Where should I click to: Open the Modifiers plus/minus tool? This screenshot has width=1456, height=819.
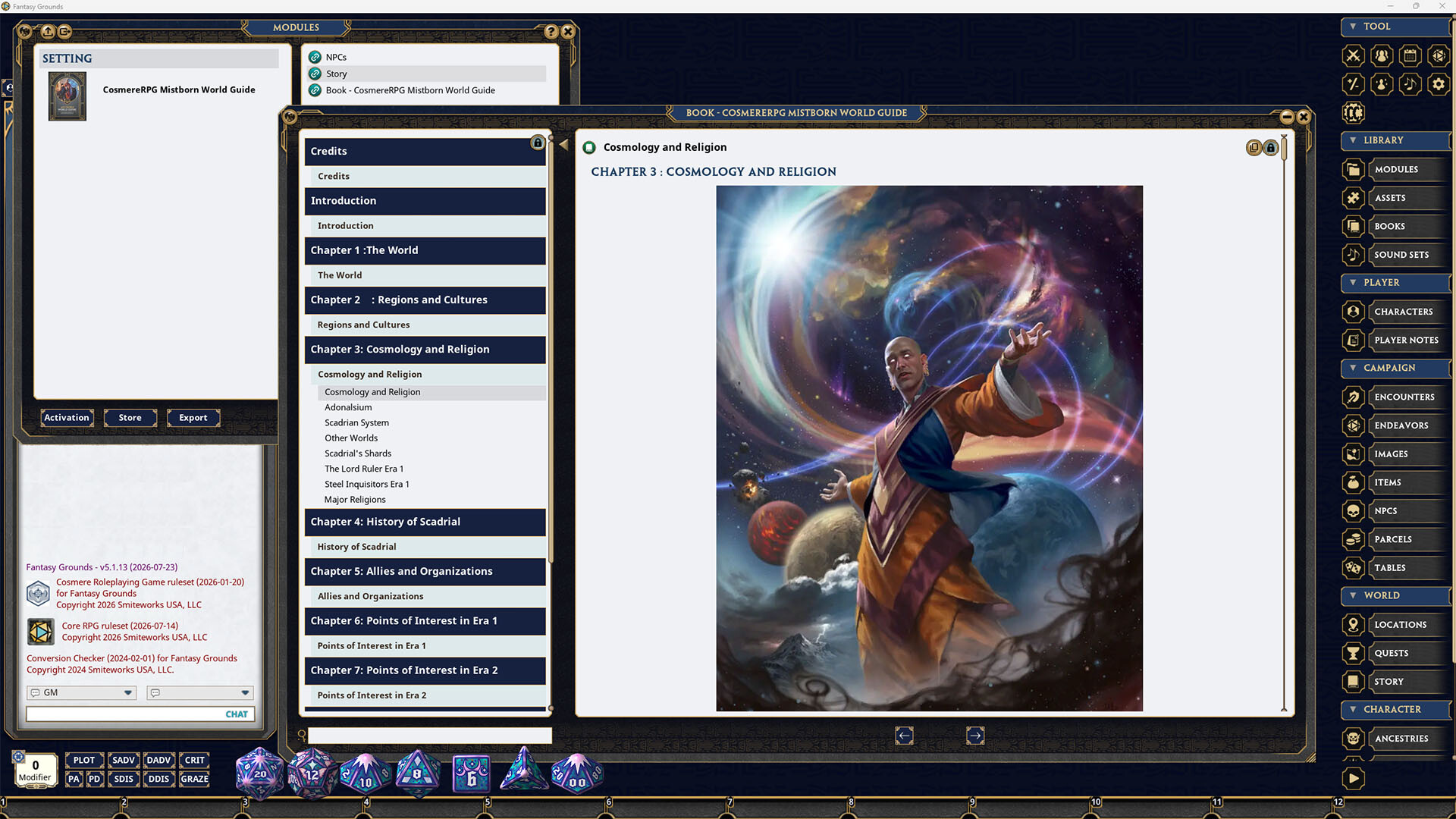(1353, 84)
